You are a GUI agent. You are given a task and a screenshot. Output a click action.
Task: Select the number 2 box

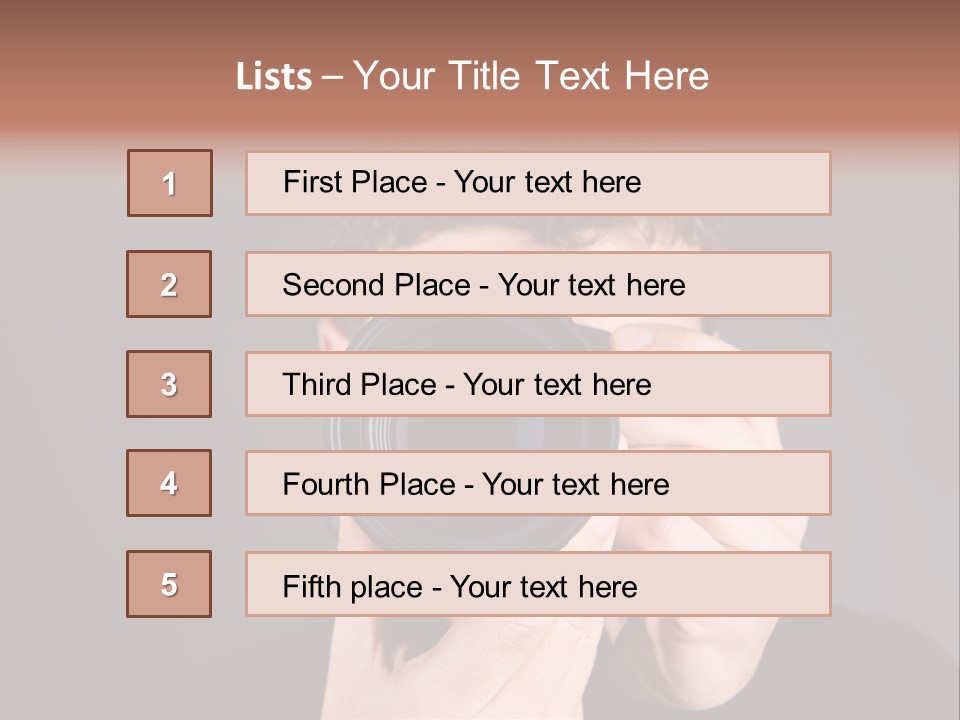[x=169, y=284]
